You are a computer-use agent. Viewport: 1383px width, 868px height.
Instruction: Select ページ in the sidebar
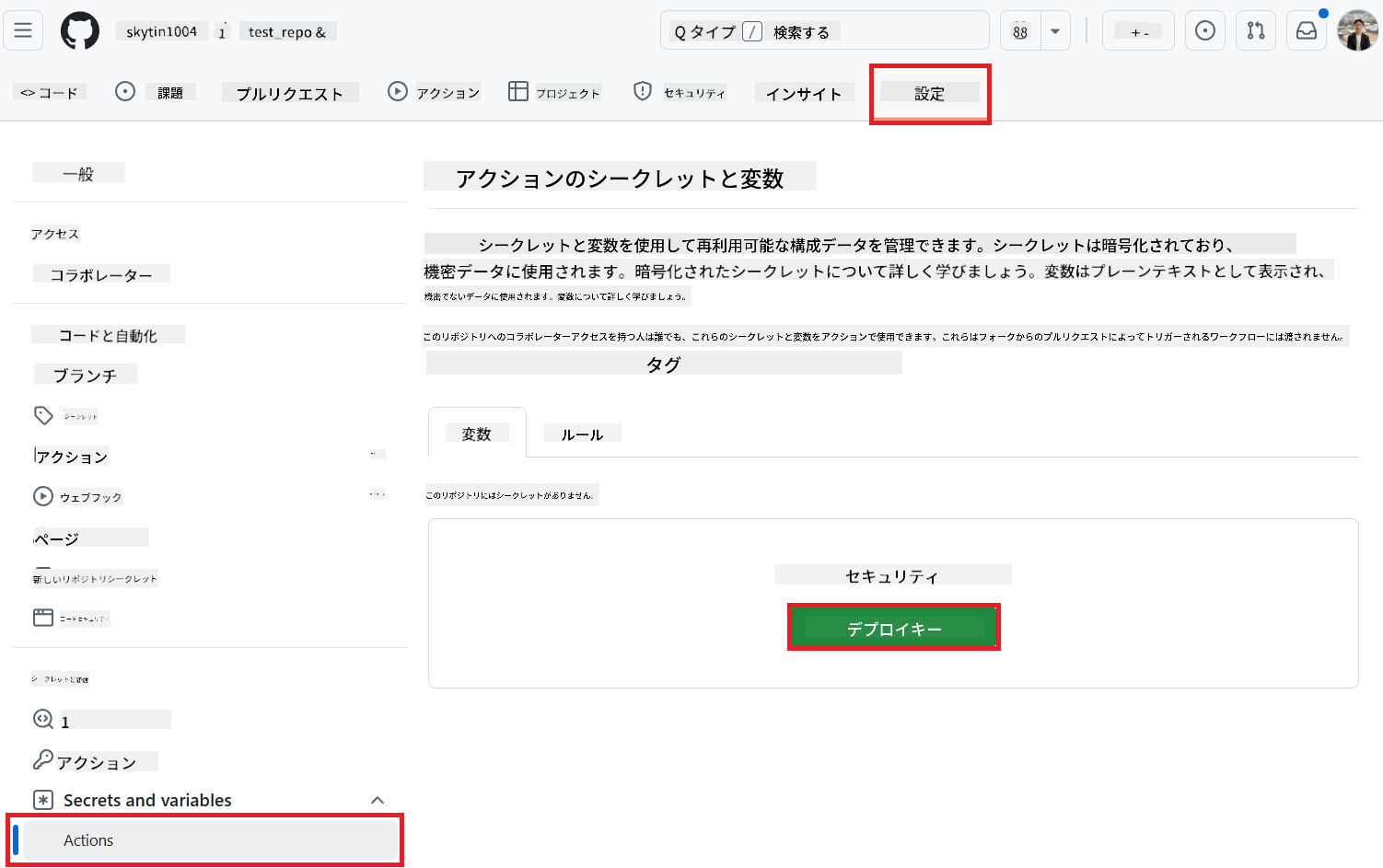pos(90,538)
